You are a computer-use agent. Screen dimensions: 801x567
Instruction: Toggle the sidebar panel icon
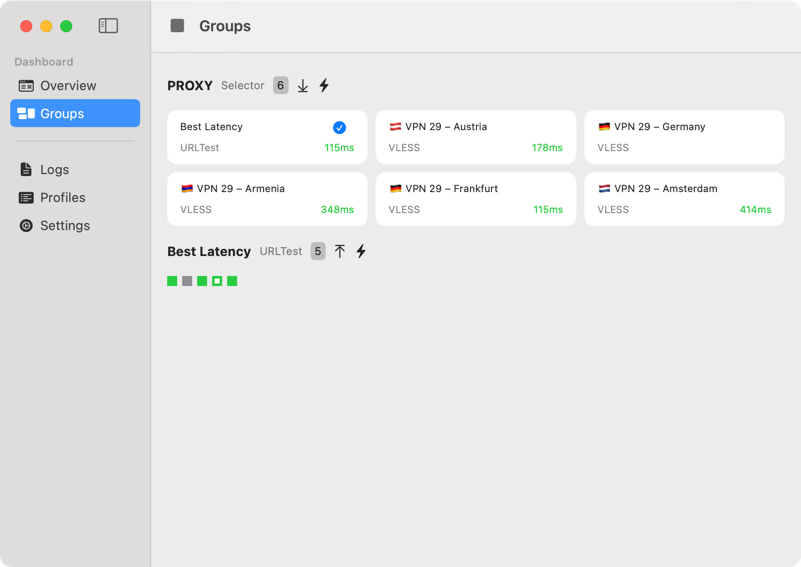[x=108, y=26]
